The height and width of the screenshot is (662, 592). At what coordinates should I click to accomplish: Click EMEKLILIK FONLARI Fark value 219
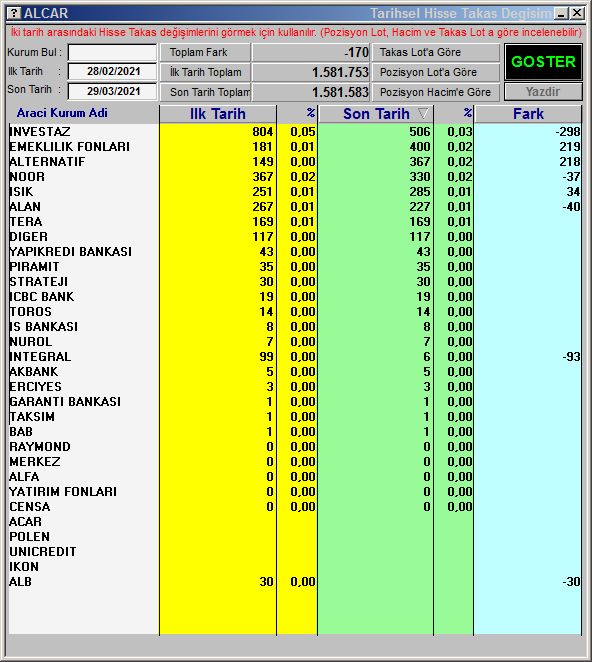pos(570,147)
